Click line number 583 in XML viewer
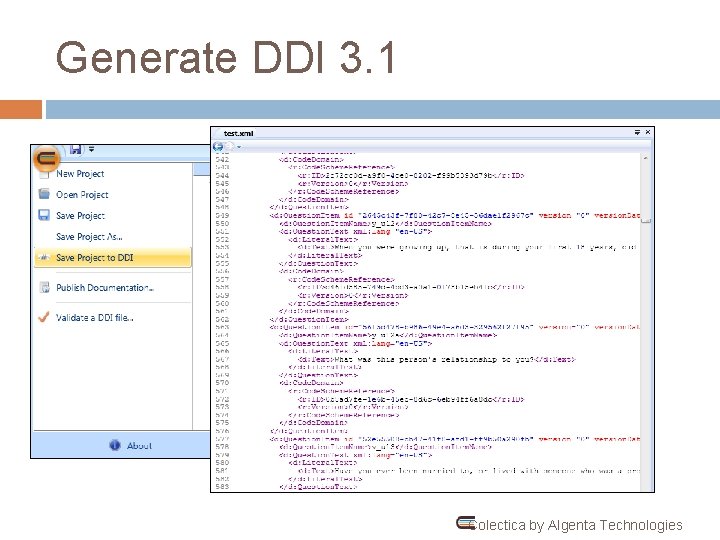This screenshot has height=540, width=720. [222, 487]
